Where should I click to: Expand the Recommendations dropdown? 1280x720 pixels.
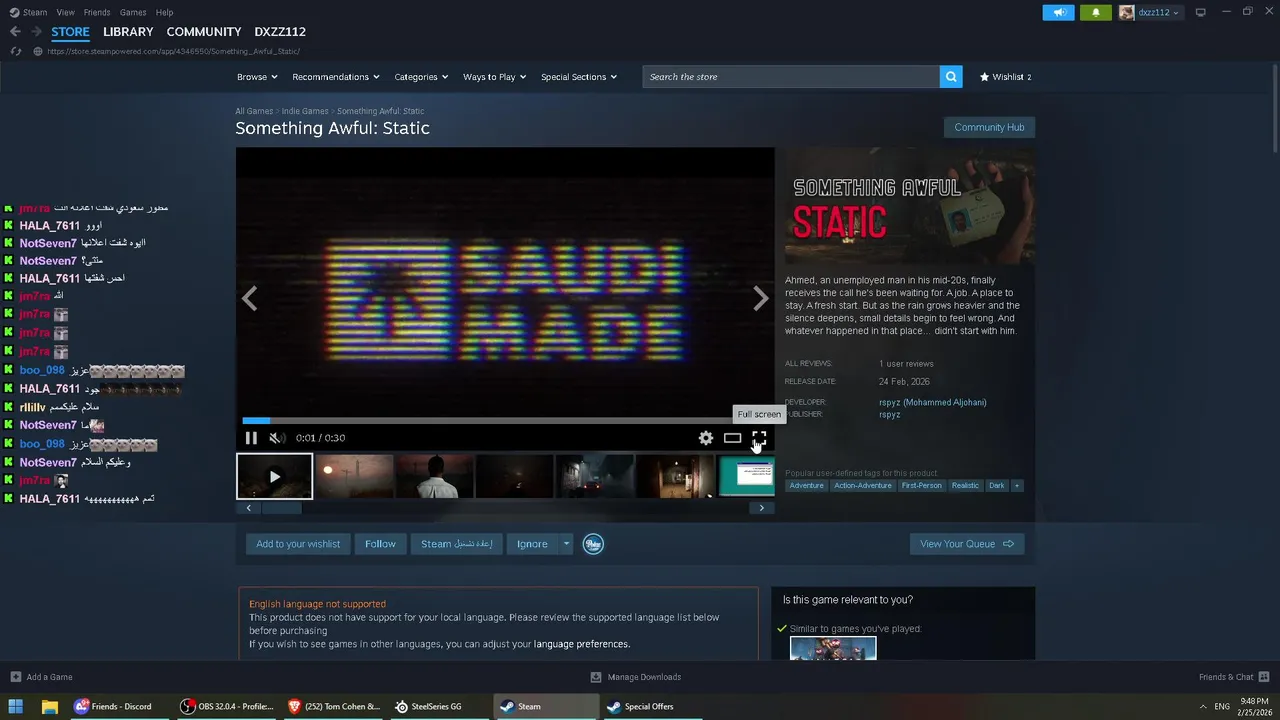[x=336, y=77]
